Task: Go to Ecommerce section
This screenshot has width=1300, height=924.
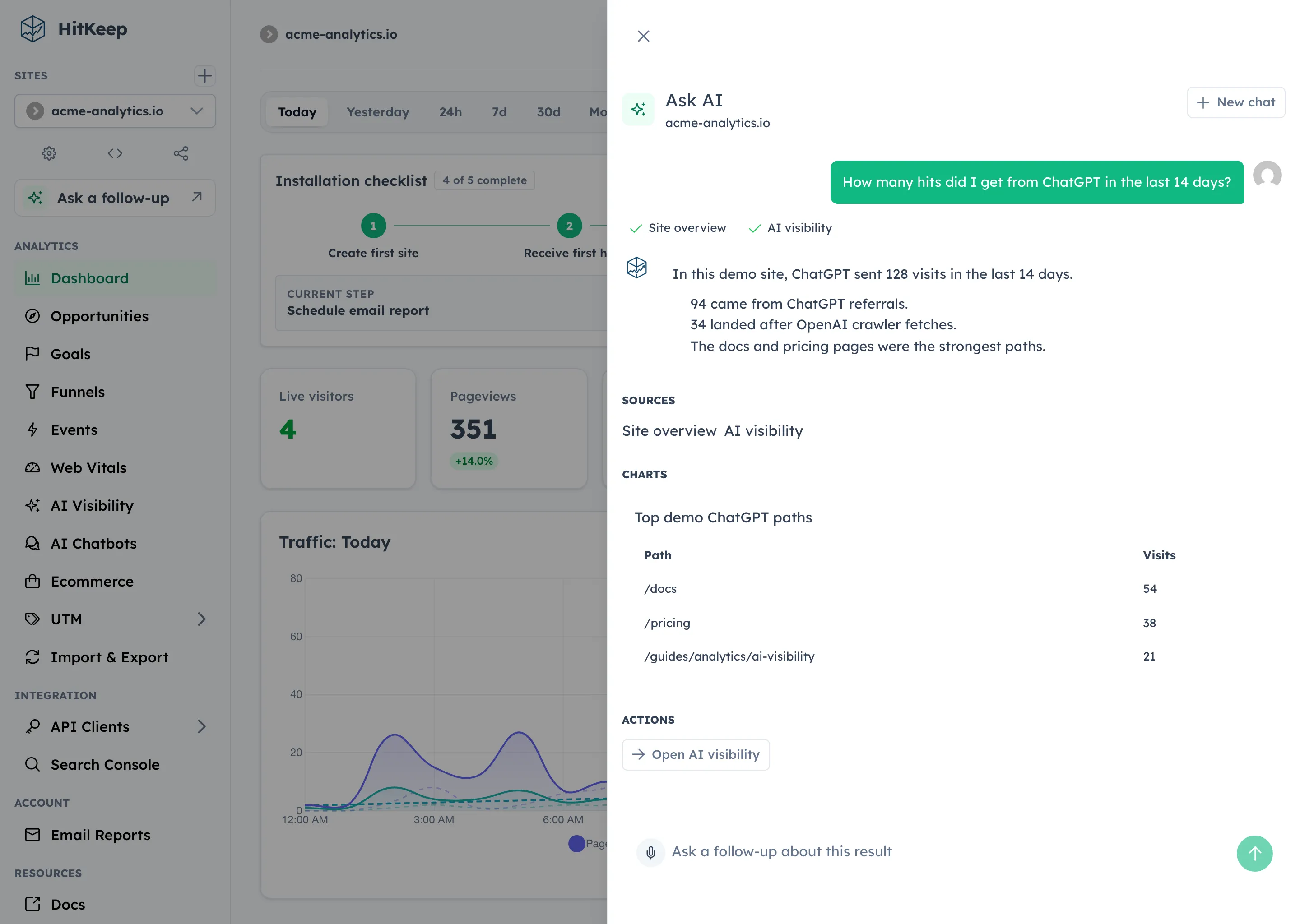Action: point(115,582)
